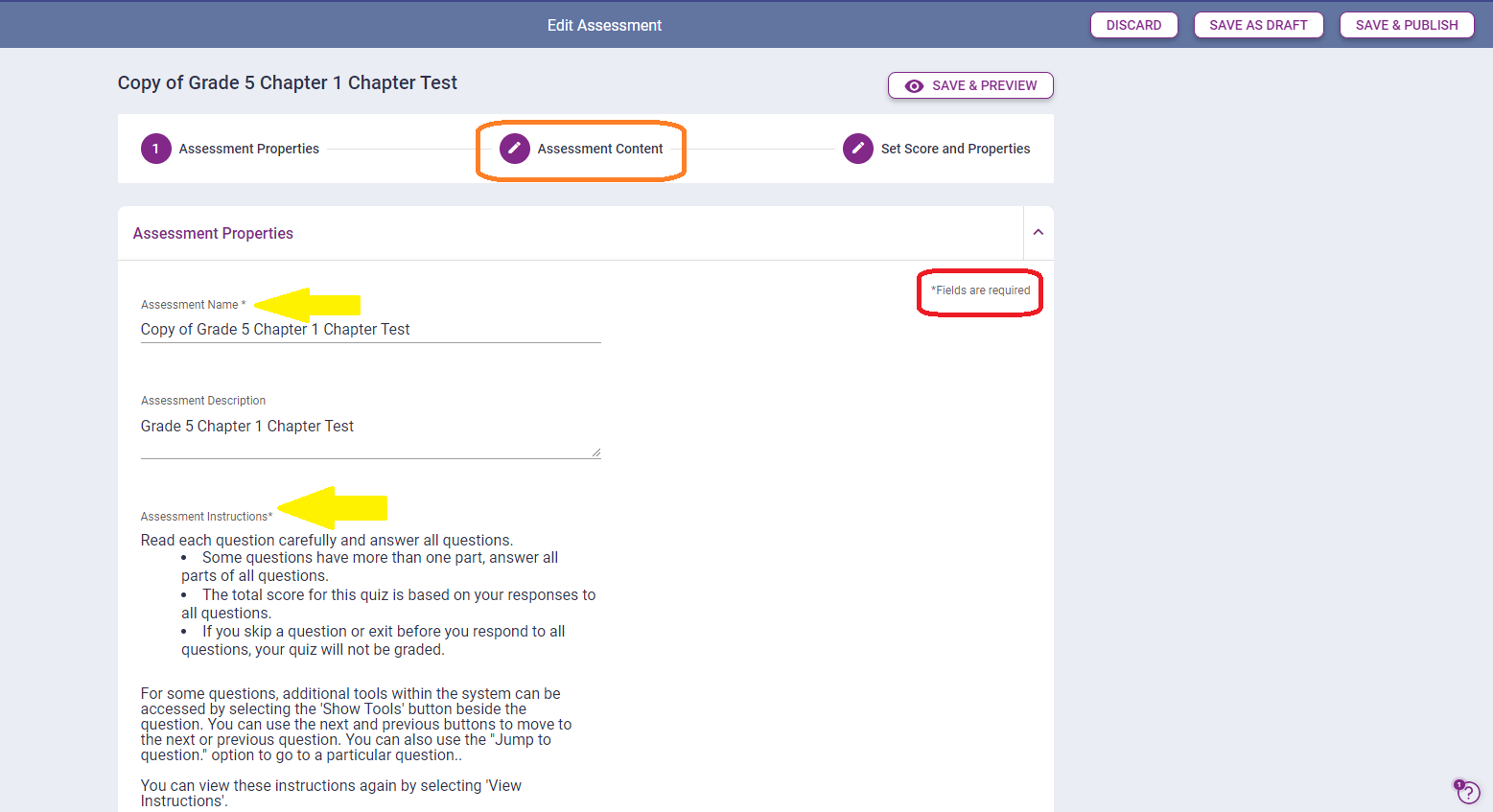1493x812 pixels.
Task: Click the step 1 numbered circle icon
Action: (x=155, y=149)
